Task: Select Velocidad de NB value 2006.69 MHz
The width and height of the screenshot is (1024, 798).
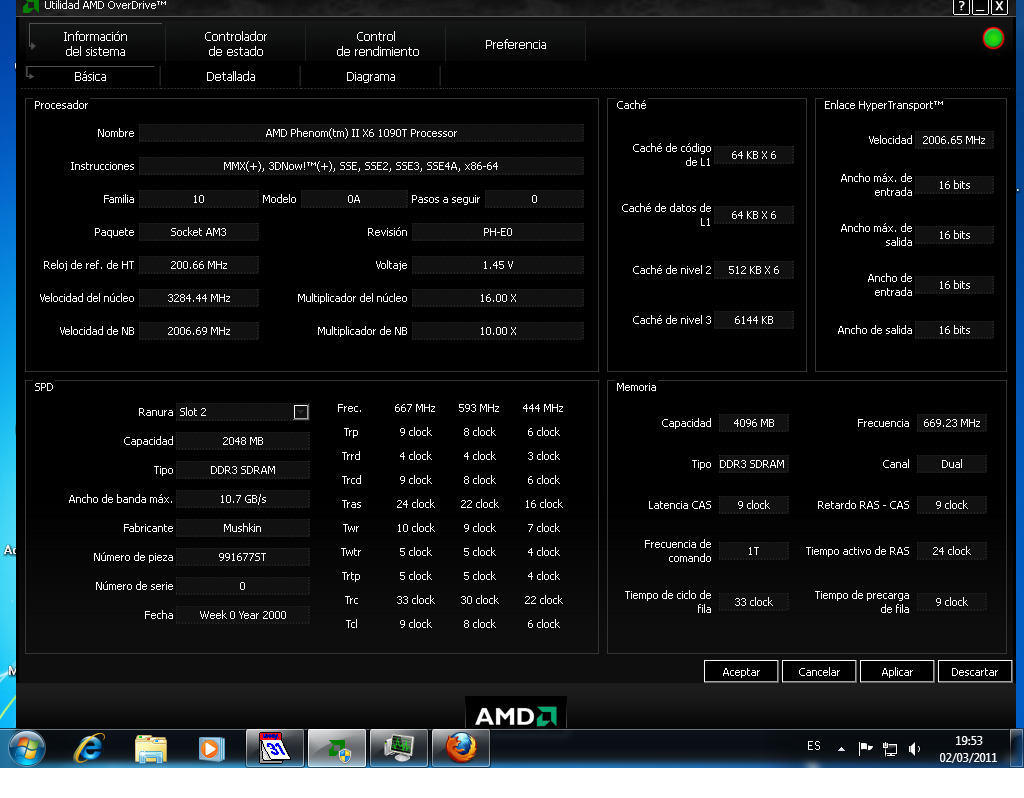Action: pyautogui.click(x=199, y=331)
